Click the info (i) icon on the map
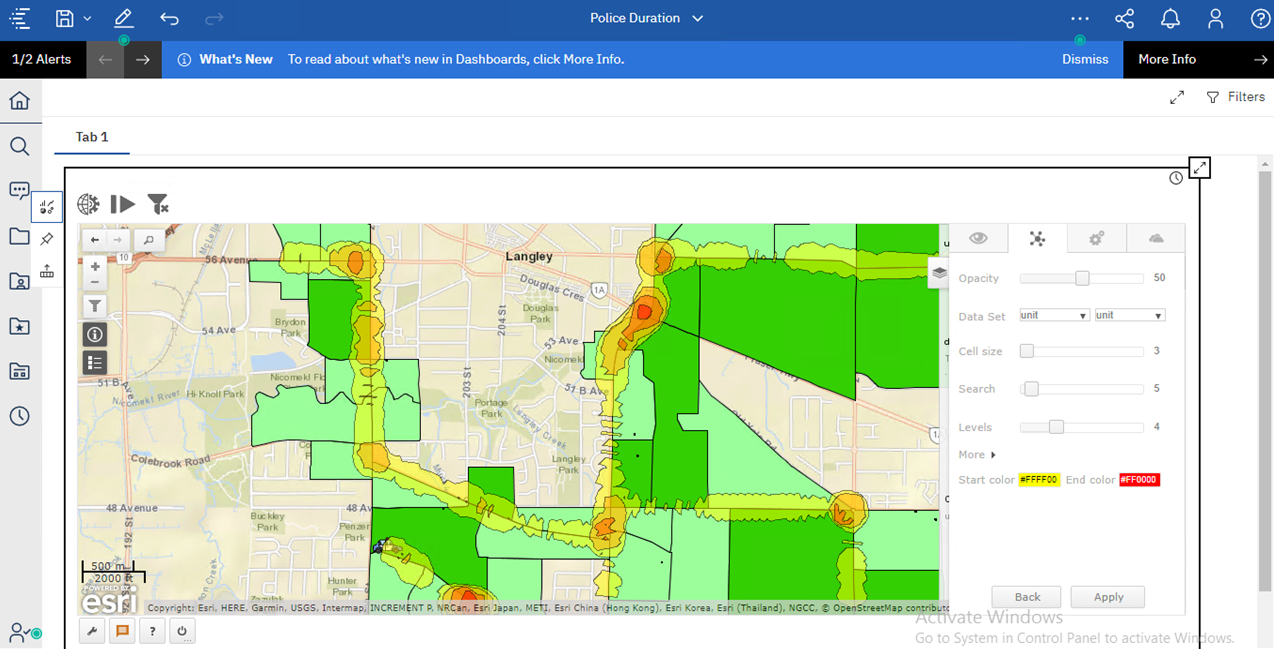The height and width of the screenshot is (649, 1274). pyautogui.click(x=94, y=334)
